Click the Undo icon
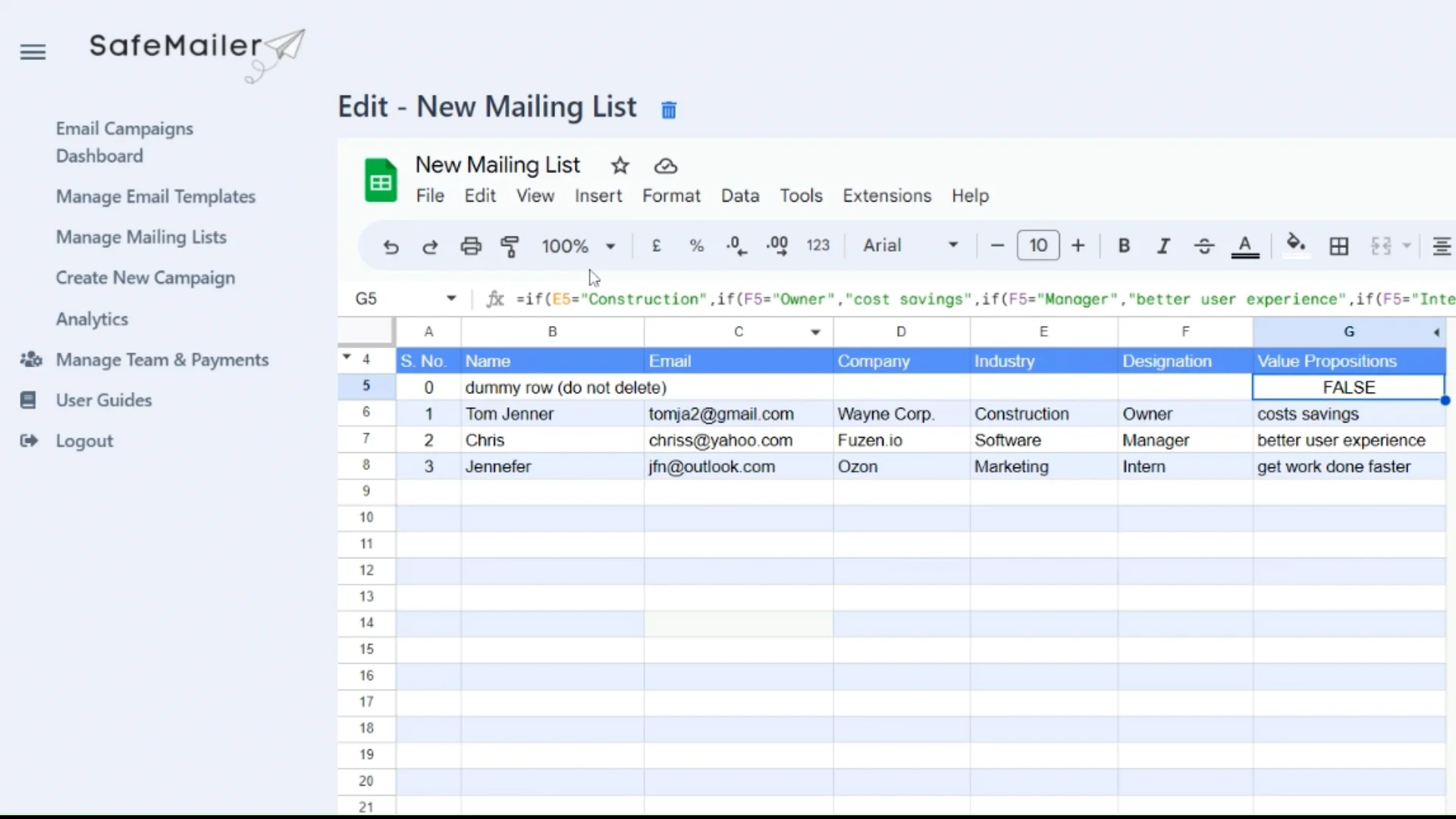 [391, 246]
